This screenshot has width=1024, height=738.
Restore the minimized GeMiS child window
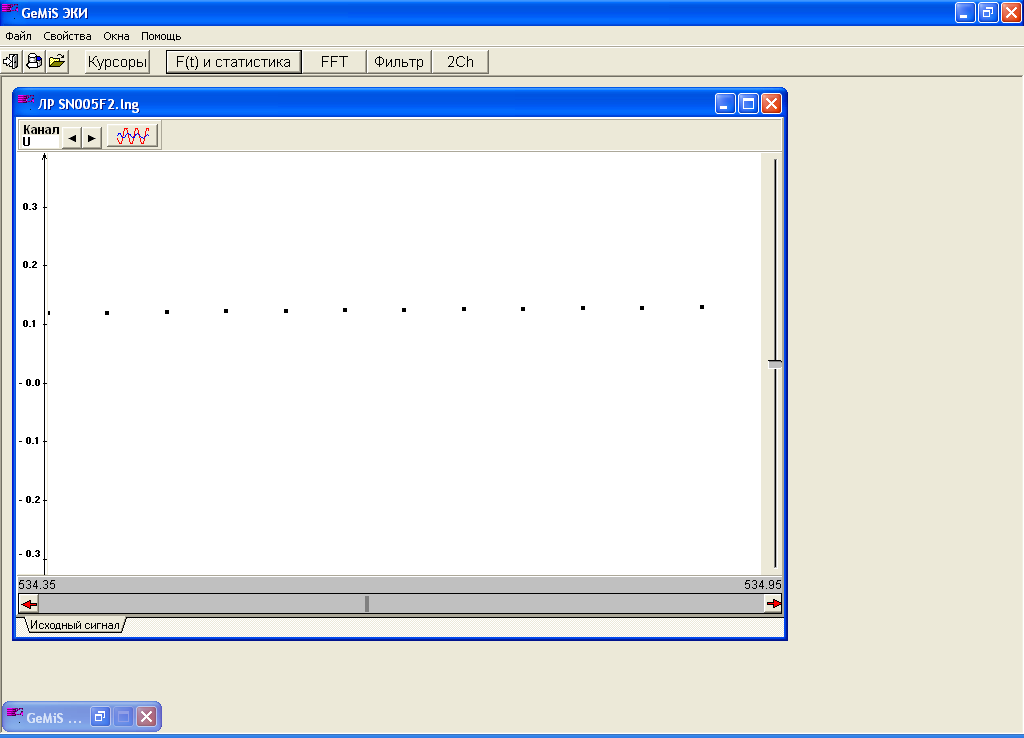point(100,716)
